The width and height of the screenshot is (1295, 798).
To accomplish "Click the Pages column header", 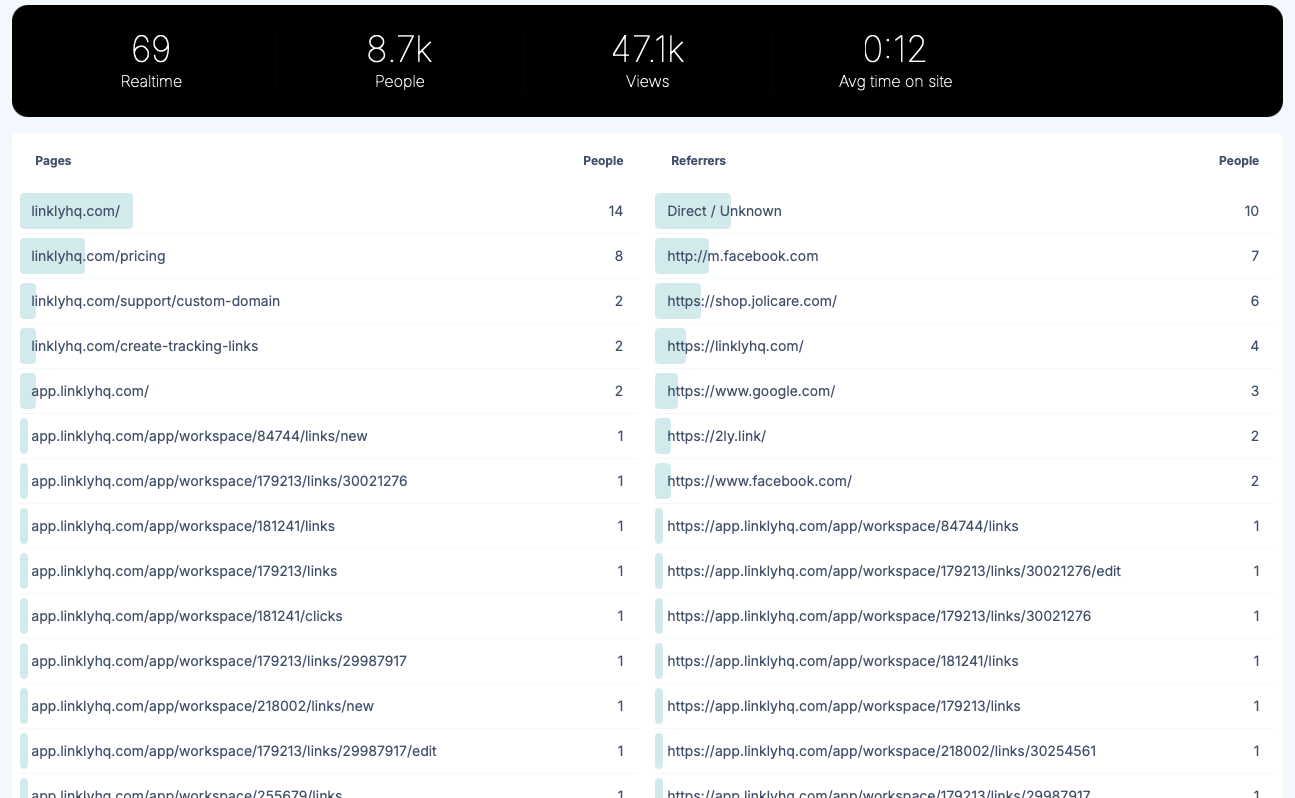I will [x=53, y=161].
